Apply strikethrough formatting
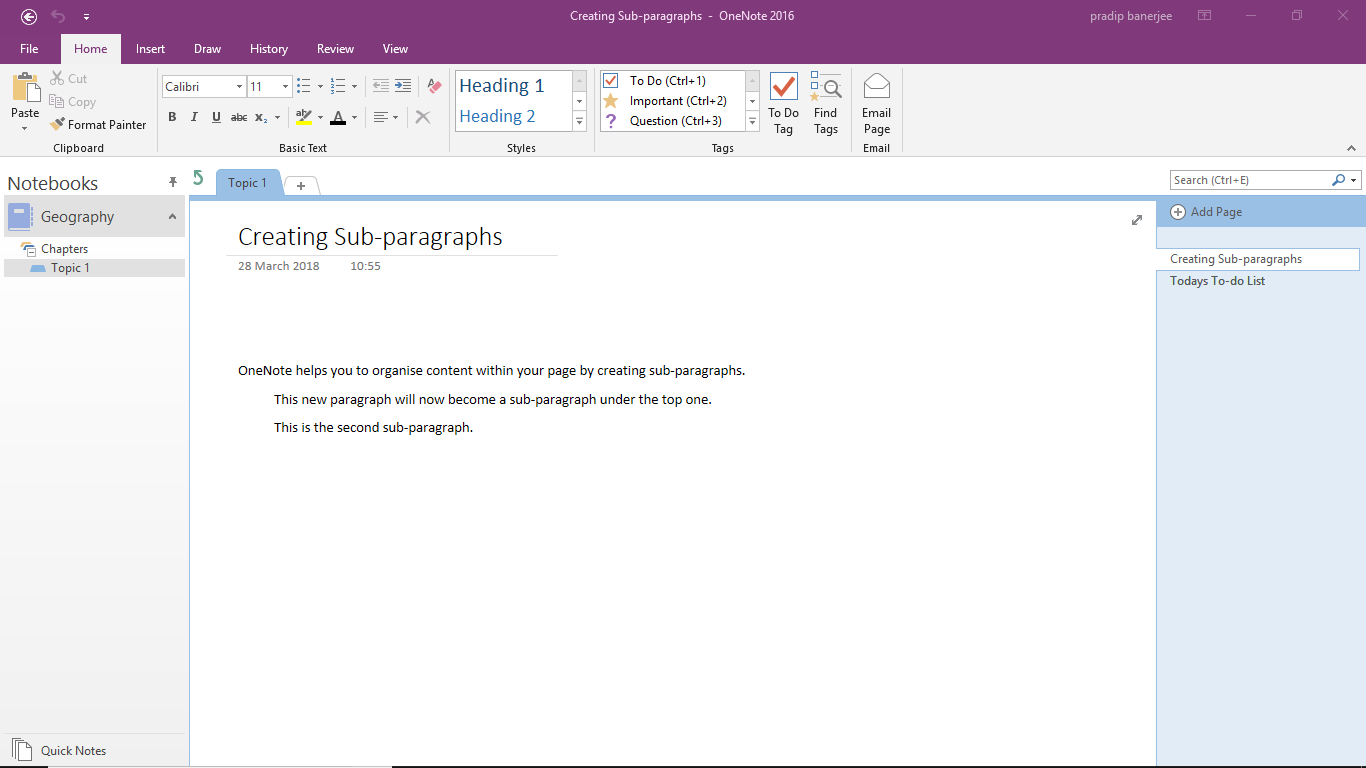This screenshot has height=768, width=1366. click(x=239, y=117)
